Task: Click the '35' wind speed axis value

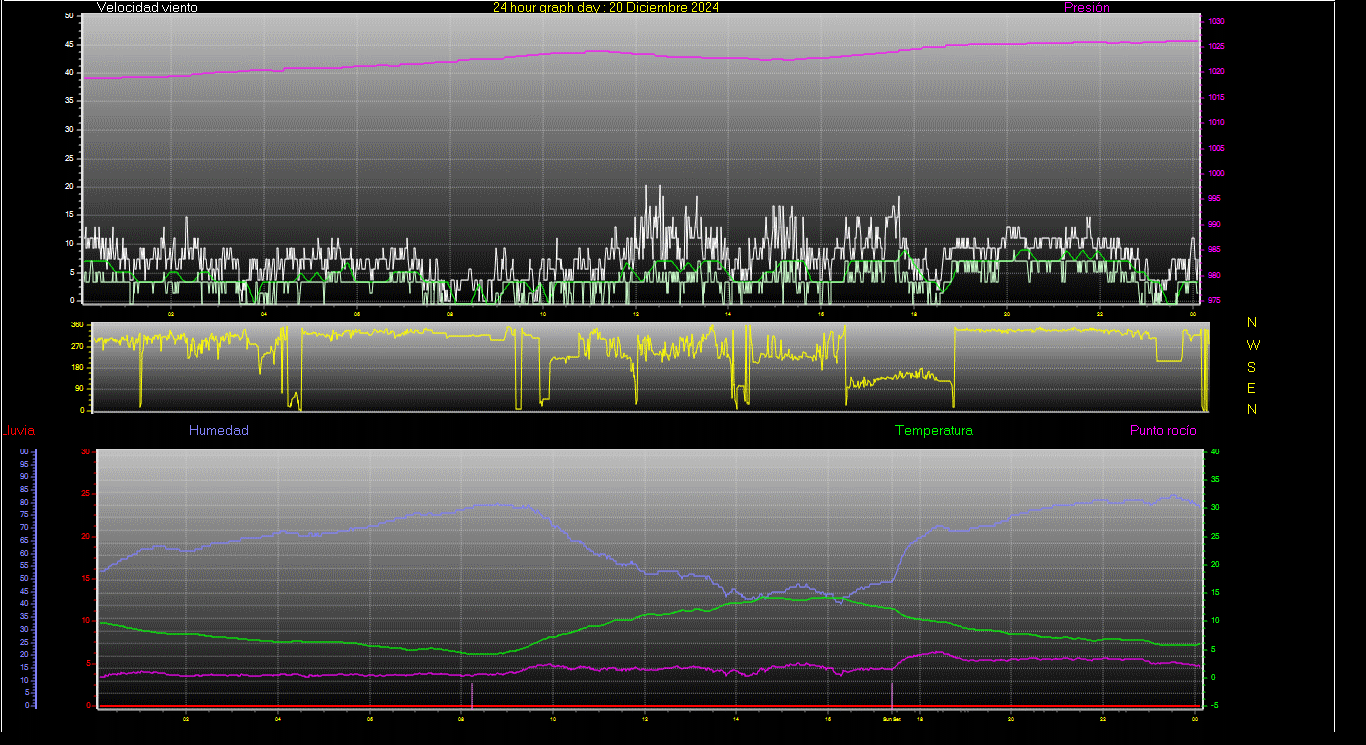Action: [68, 101]
